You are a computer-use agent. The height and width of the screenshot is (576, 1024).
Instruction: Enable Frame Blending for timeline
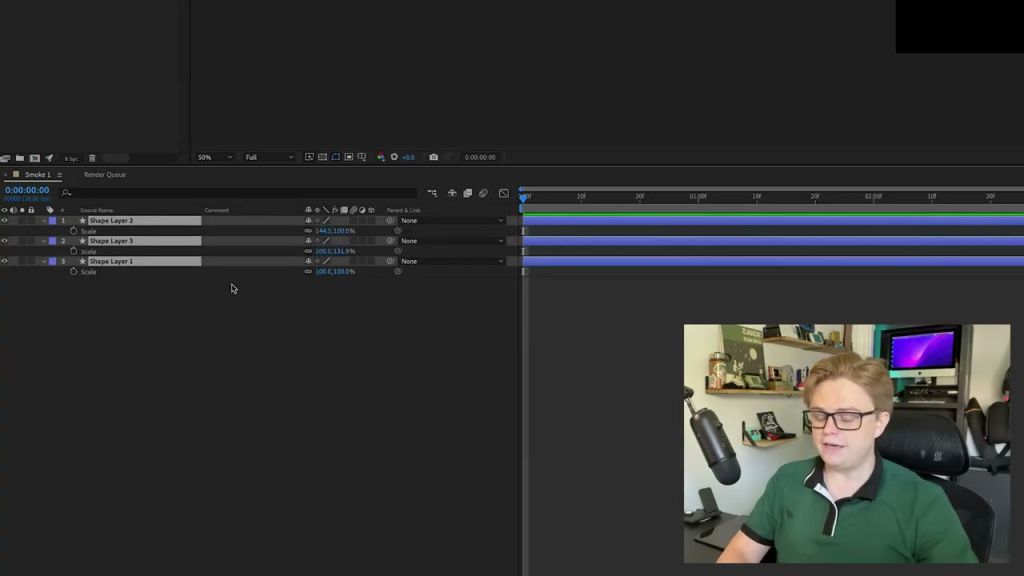tap(468, 193)
